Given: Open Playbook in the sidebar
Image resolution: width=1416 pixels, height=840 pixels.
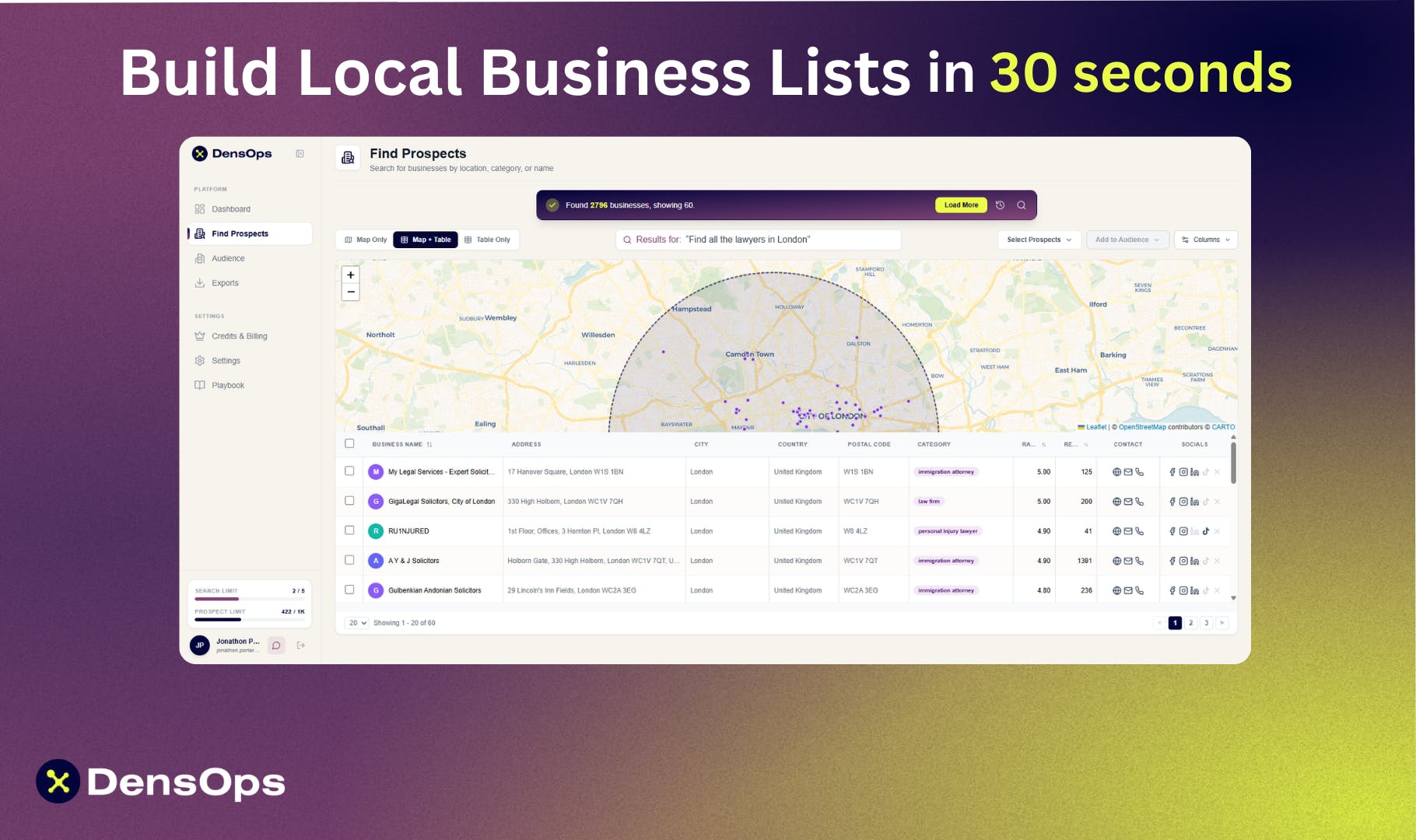Looking at the screenshot, I should 250,386.
